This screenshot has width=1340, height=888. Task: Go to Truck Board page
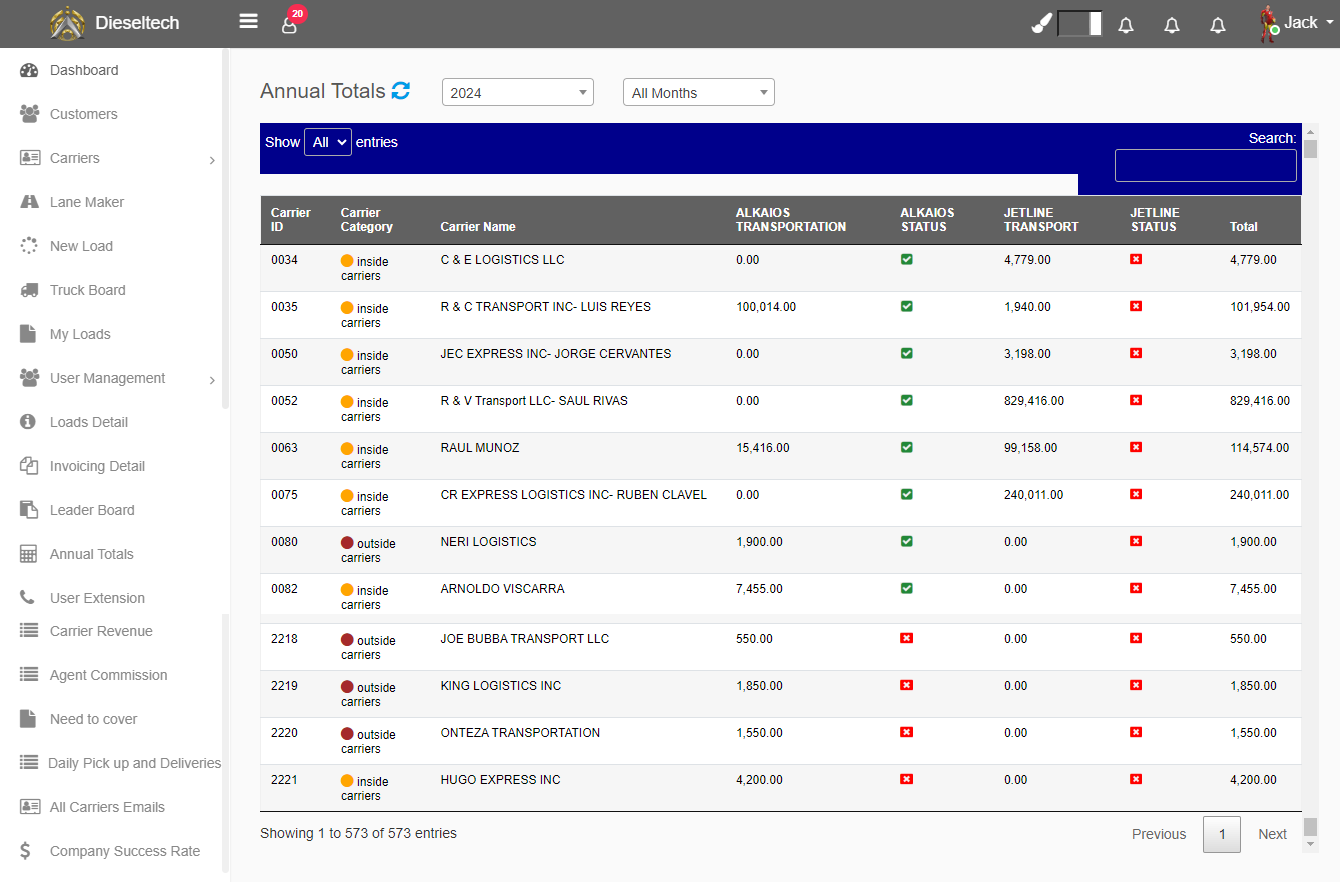[88, 290]
